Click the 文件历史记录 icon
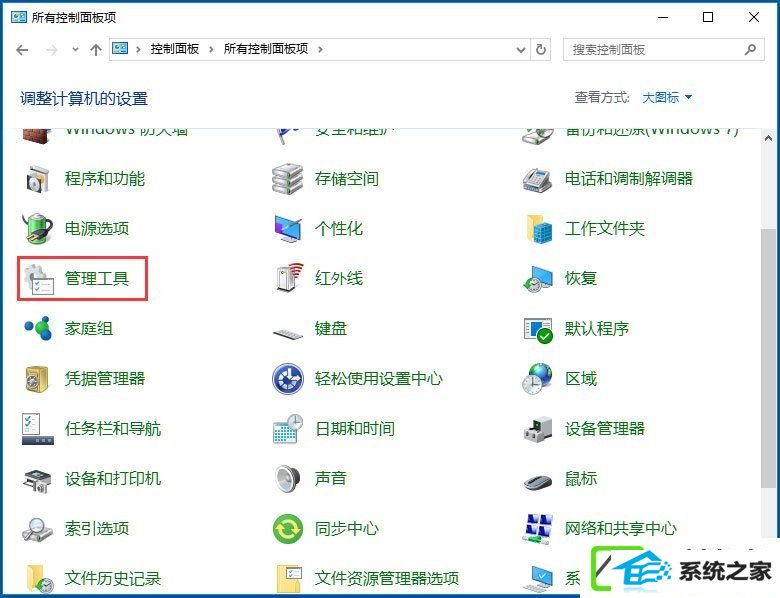 point(39,578)
